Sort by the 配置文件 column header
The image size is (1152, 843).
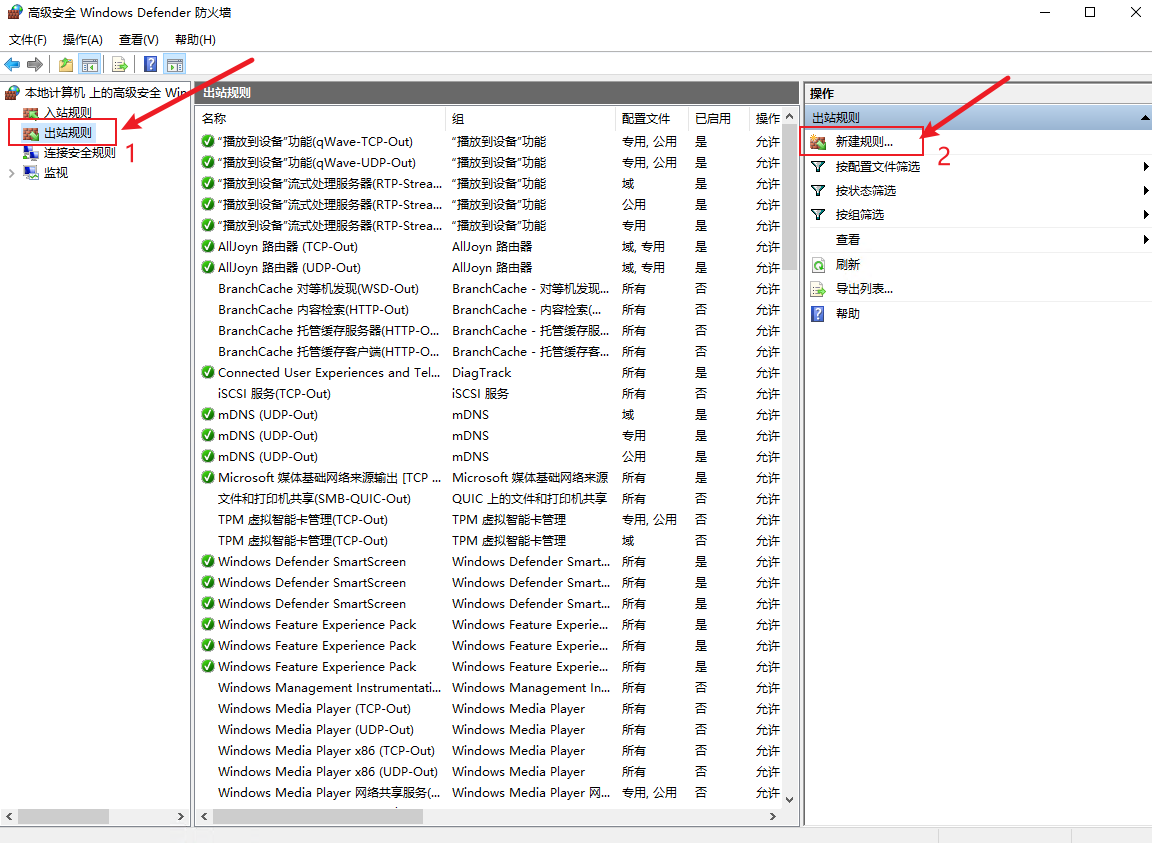pos(652,118)
